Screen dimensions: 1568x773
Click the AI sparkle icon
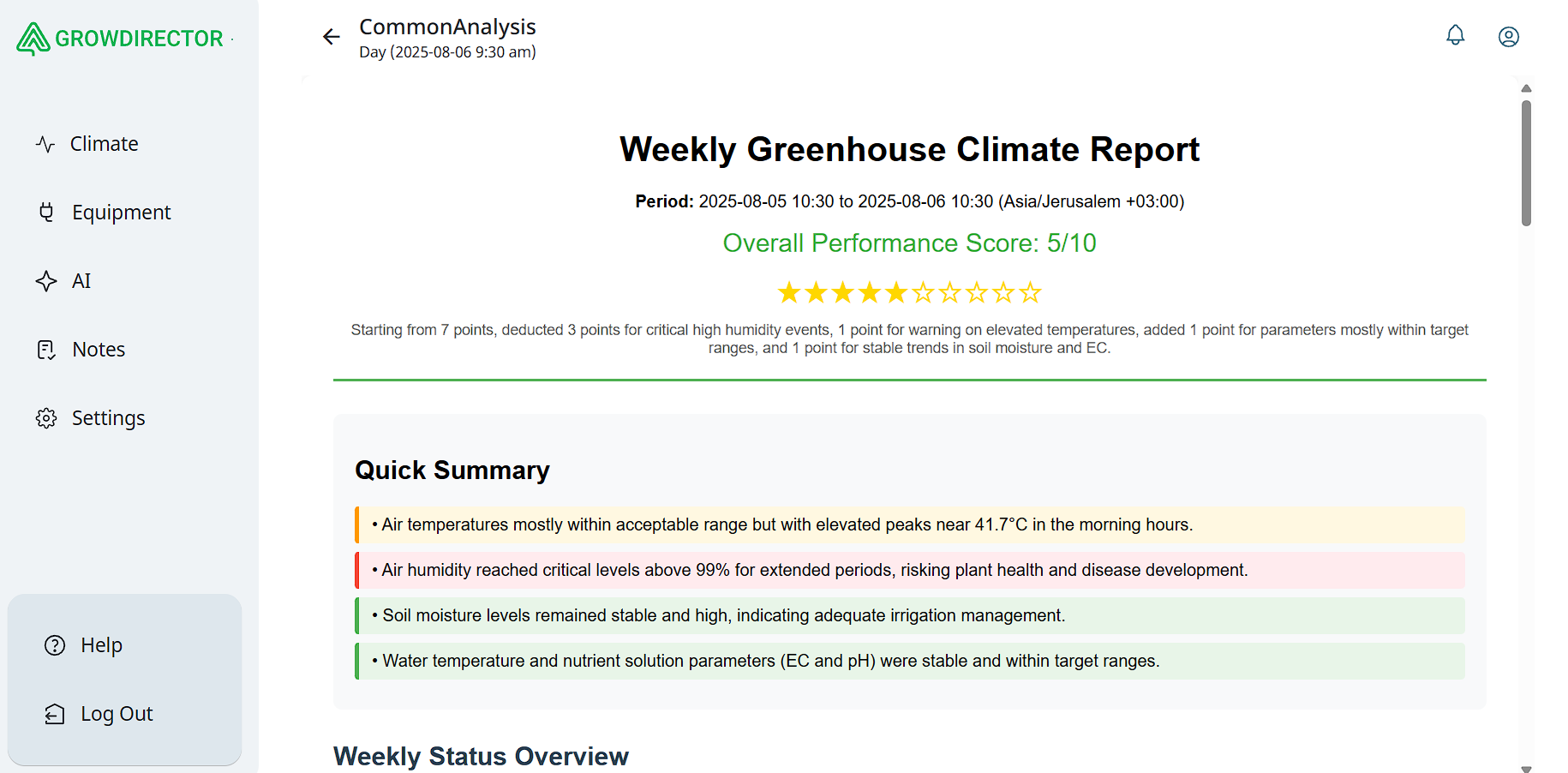click(x=46, y=281)
